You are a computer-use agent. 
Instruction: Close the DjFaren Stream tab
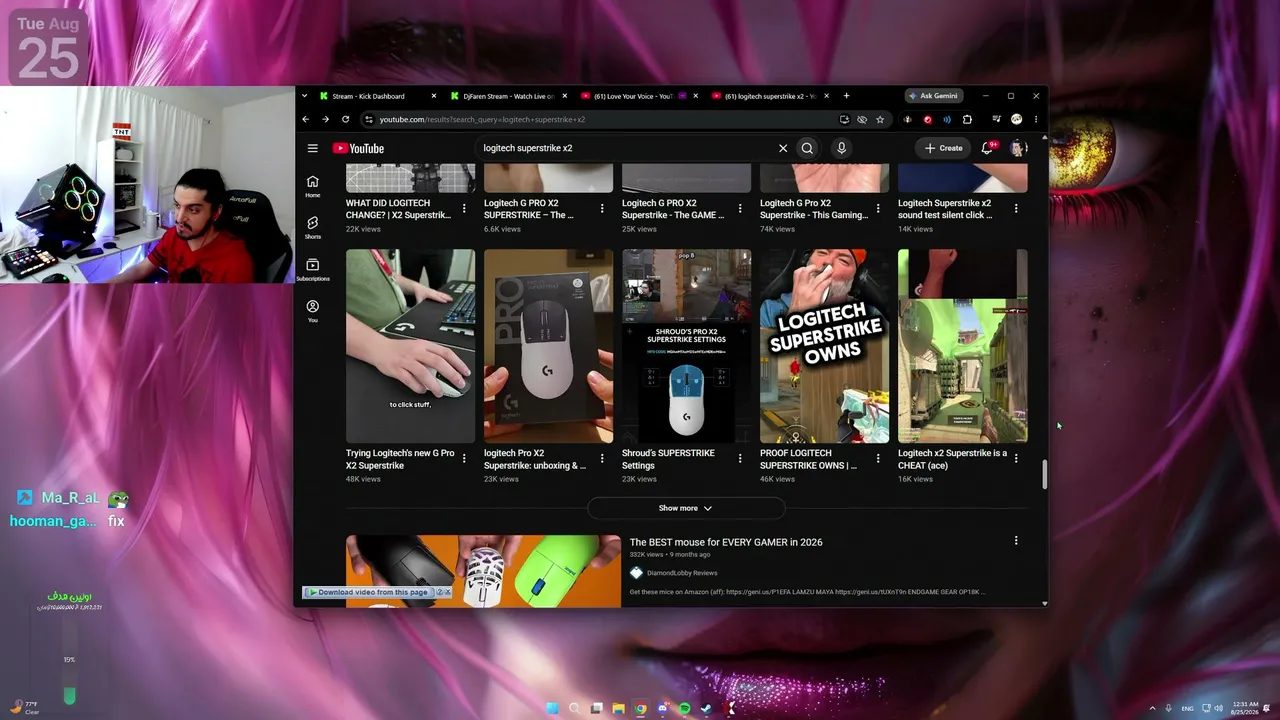(x=564, y=96)
